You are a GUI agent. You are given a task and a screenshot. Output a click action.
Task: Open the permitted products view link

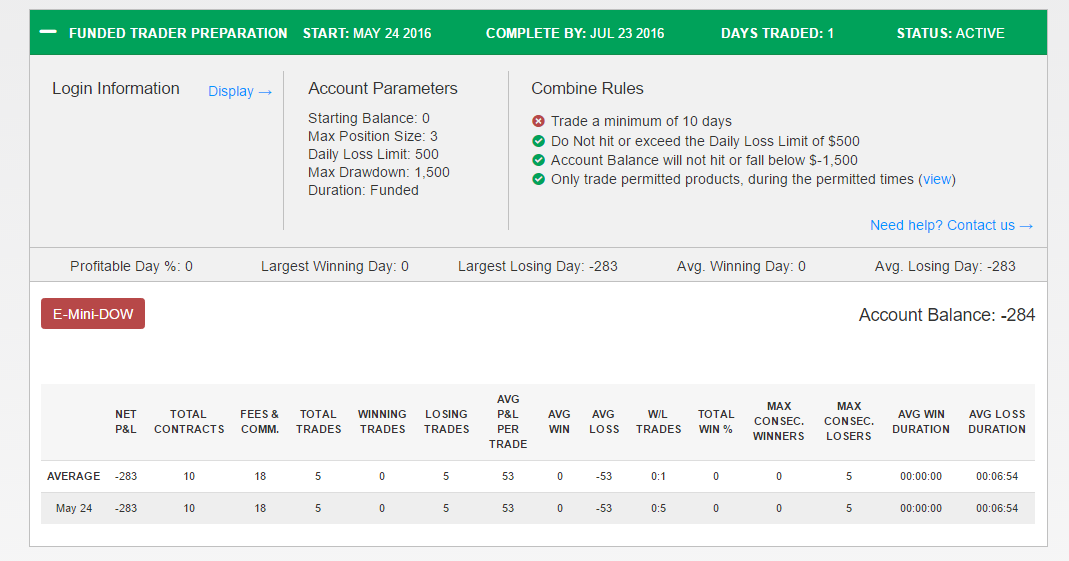937,179
